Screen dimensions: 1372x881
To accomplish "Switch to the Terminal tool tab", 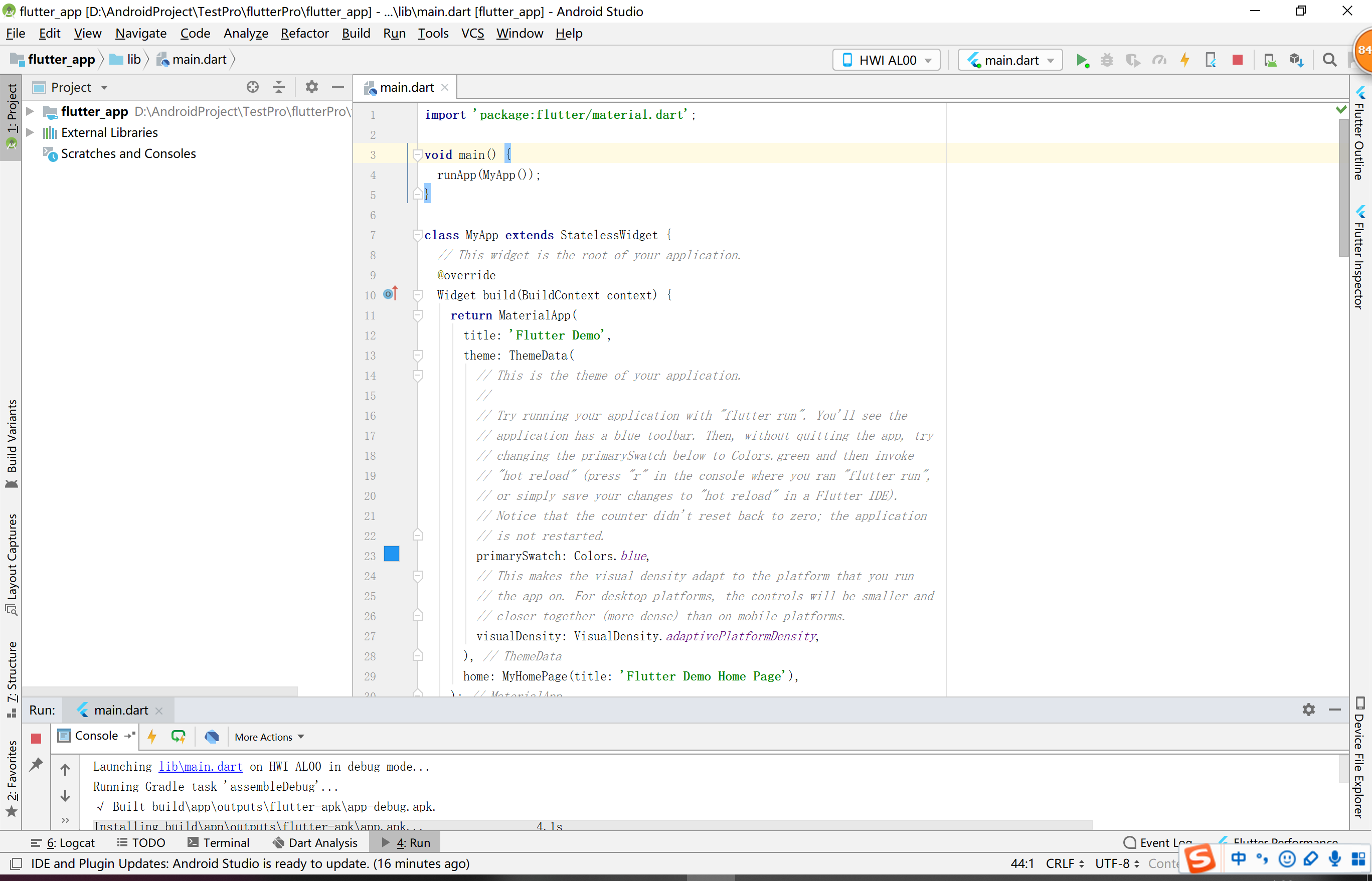I will coord(219,843).
